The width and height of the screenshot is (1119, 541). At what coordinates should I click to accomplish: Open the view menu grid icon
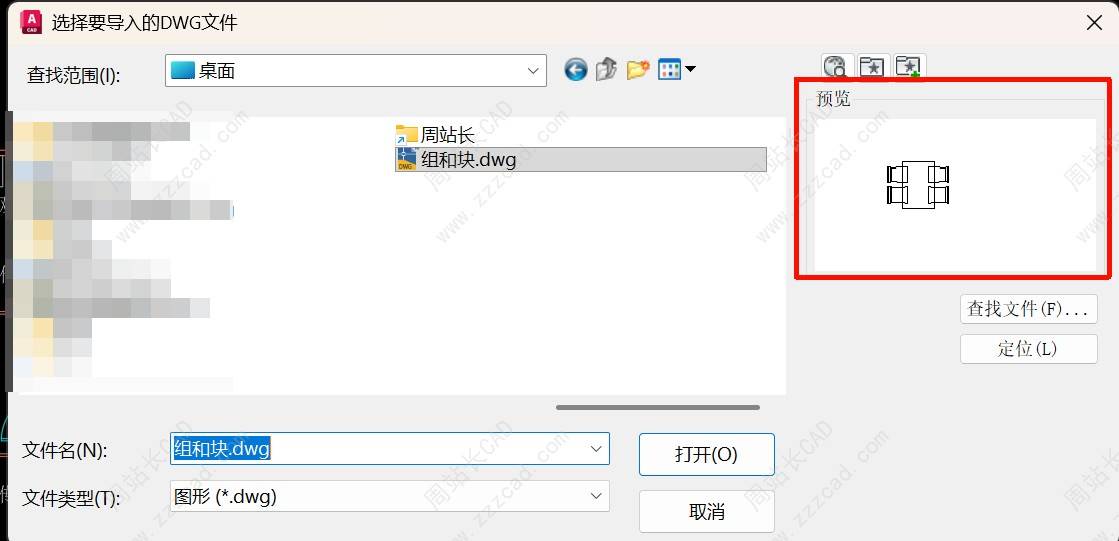[x=669, y=69]
